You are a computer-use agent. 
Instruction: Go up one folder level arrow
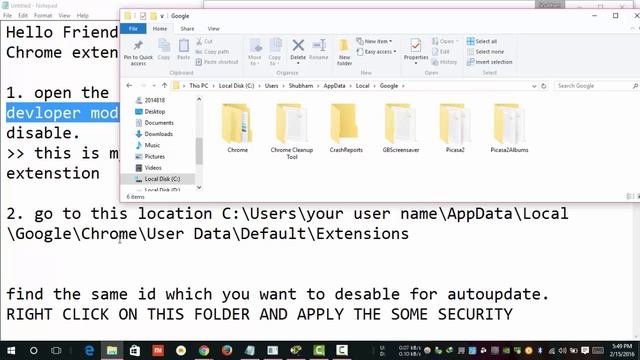tap(164, 86)
